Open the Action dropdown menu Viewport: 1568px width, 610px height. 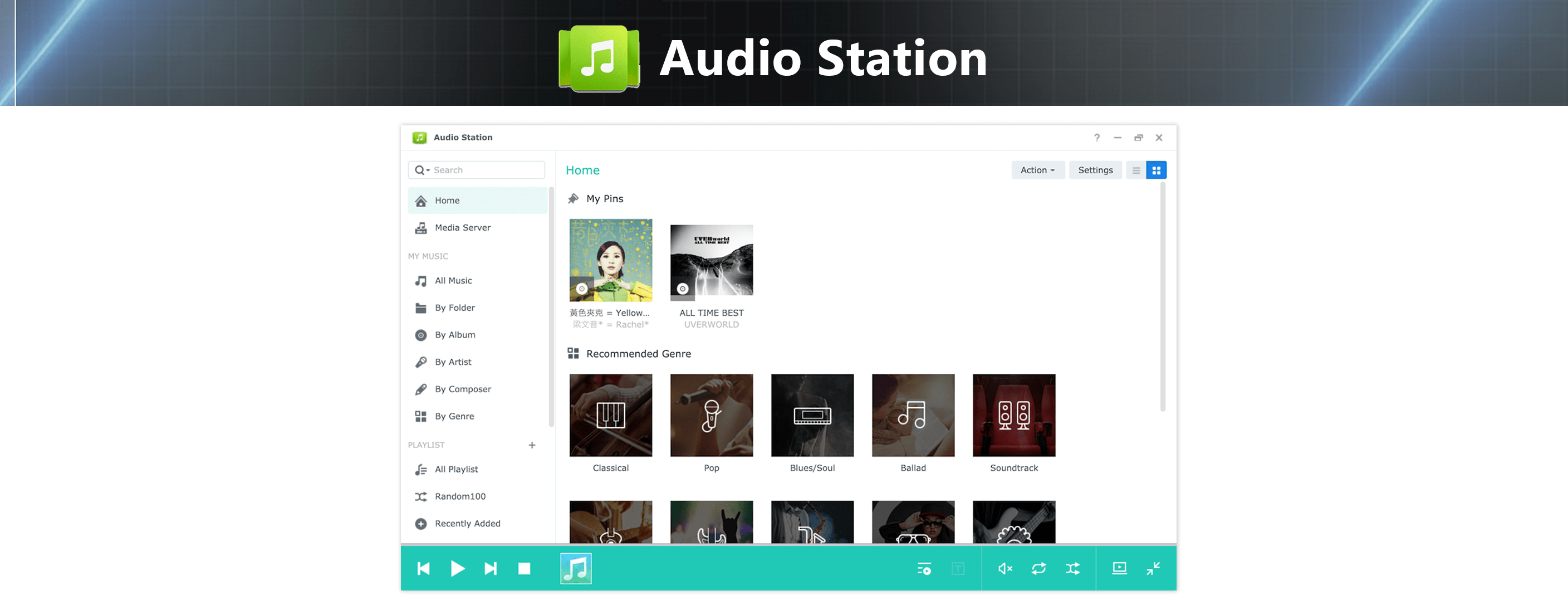click(x=1037, y=170)
